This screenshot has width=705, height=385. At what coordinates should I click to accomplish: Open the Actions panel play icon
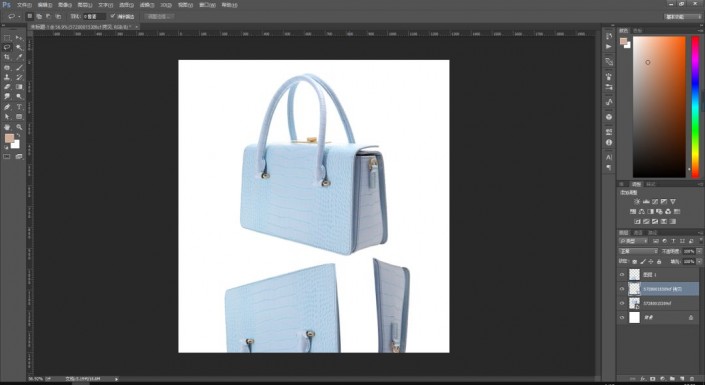click(x=609, y=46)
